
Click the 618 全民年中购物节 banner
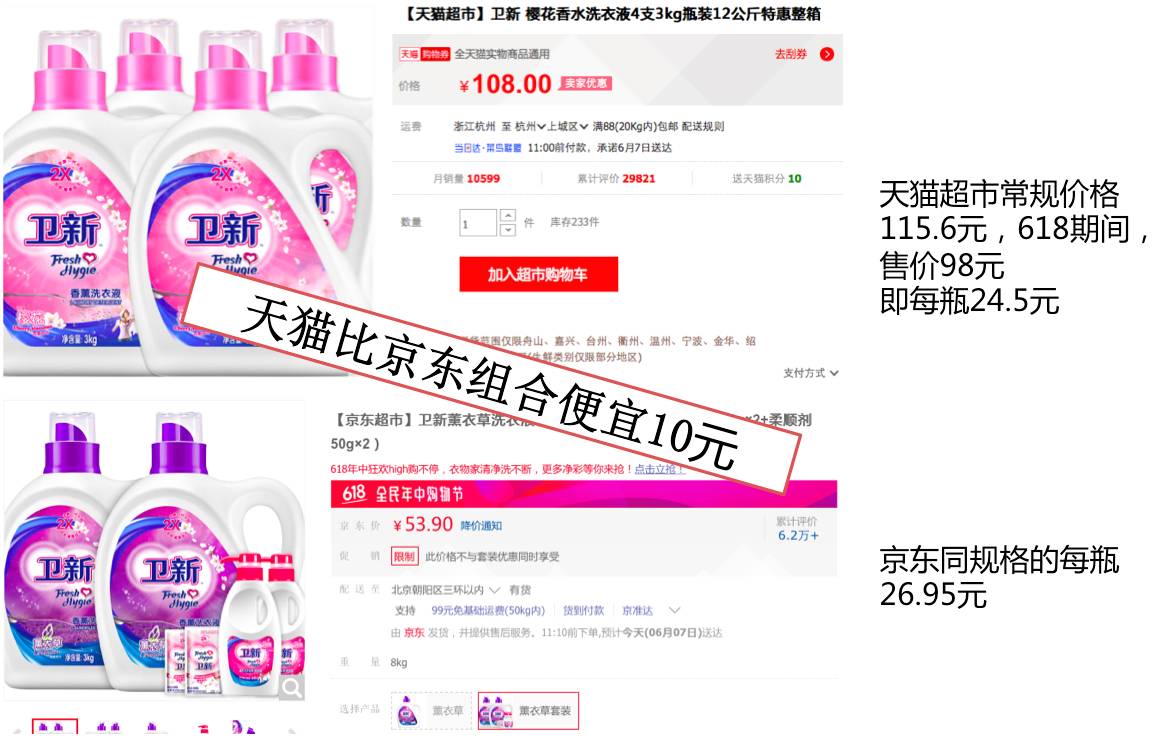584,494
